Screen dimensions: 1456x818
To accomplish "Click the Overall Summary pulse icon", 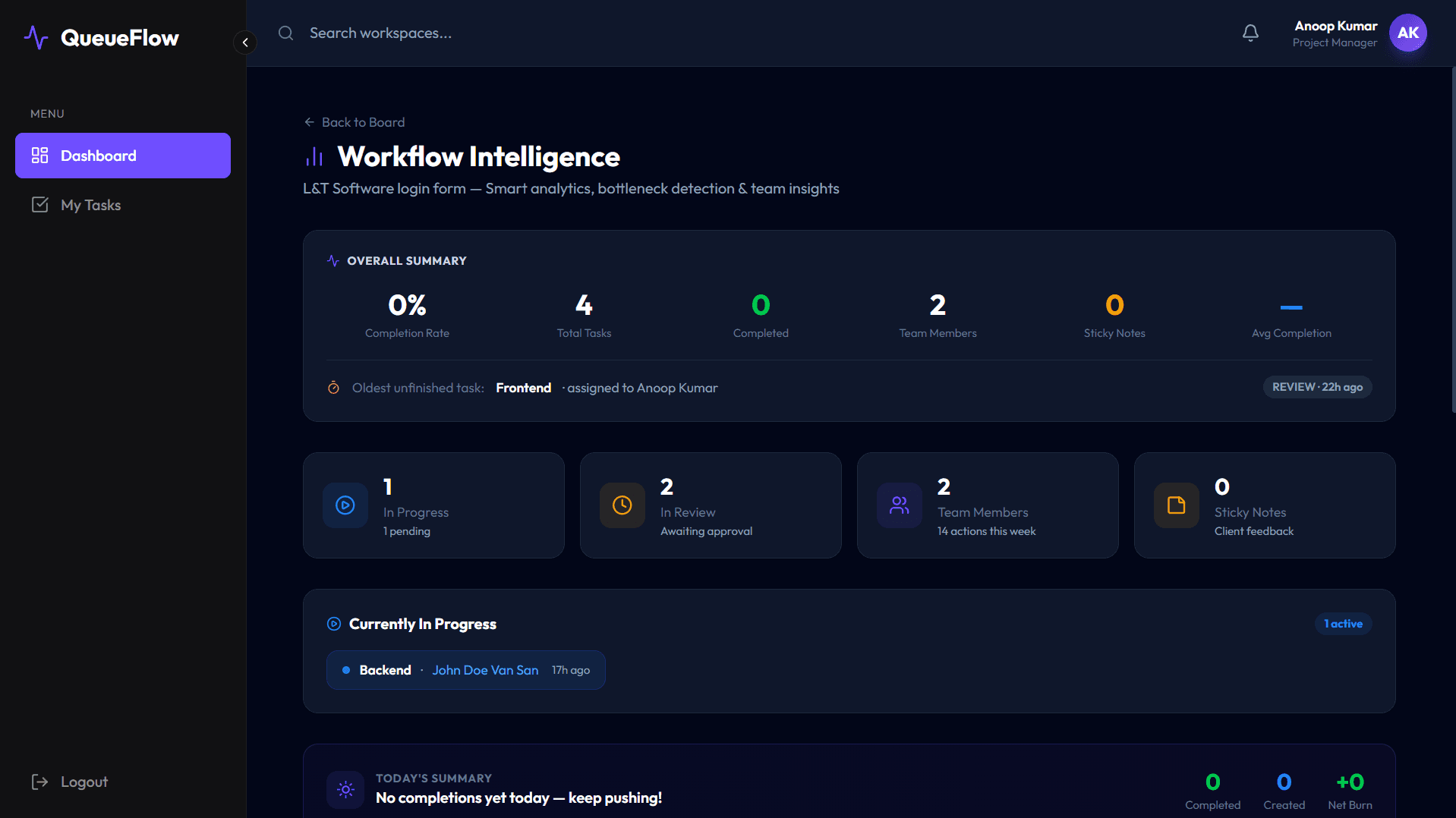I will point(332,260).
